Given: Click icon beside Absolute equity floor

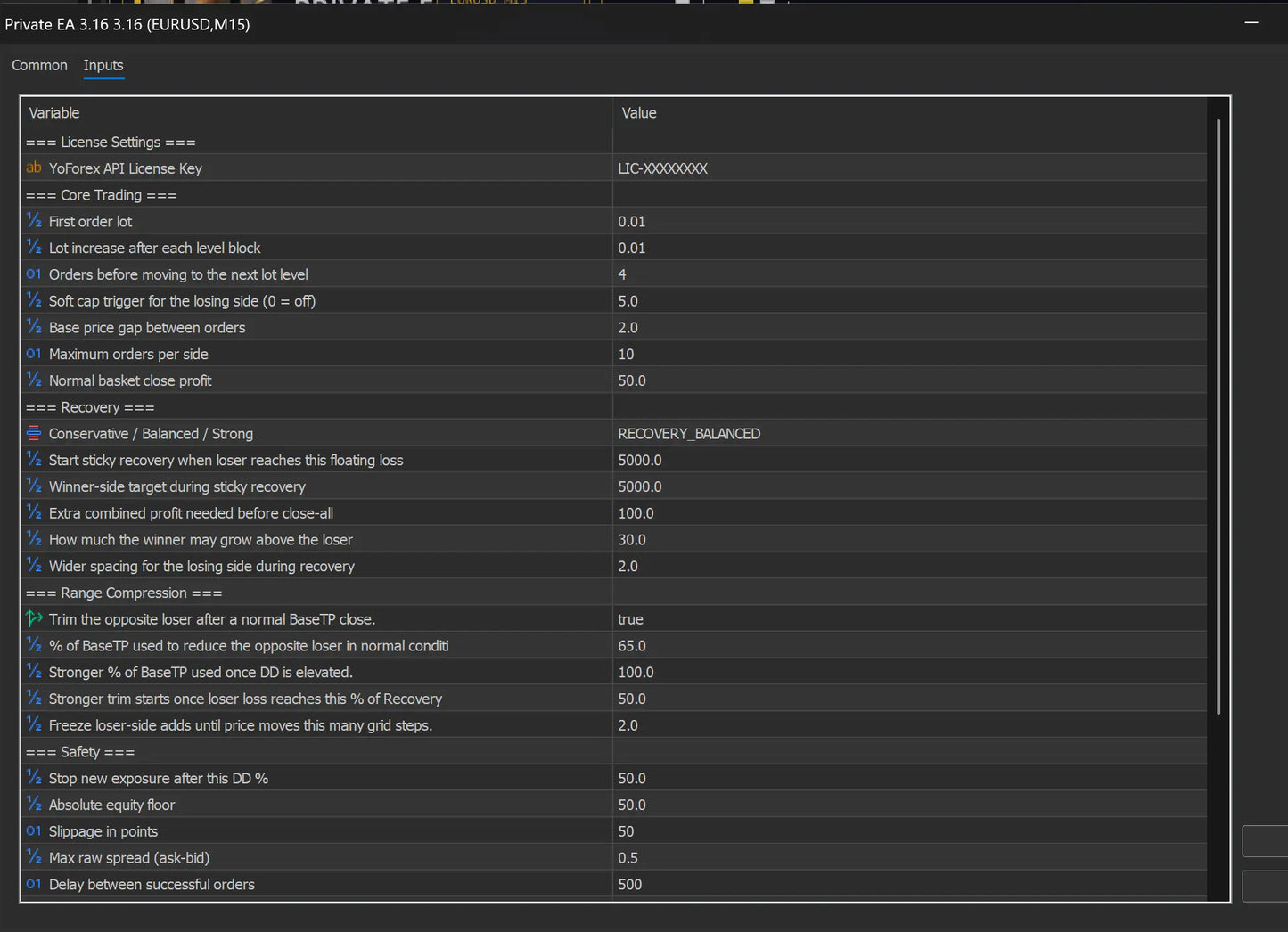Looking at the screenshot, I should coord(34,805).
